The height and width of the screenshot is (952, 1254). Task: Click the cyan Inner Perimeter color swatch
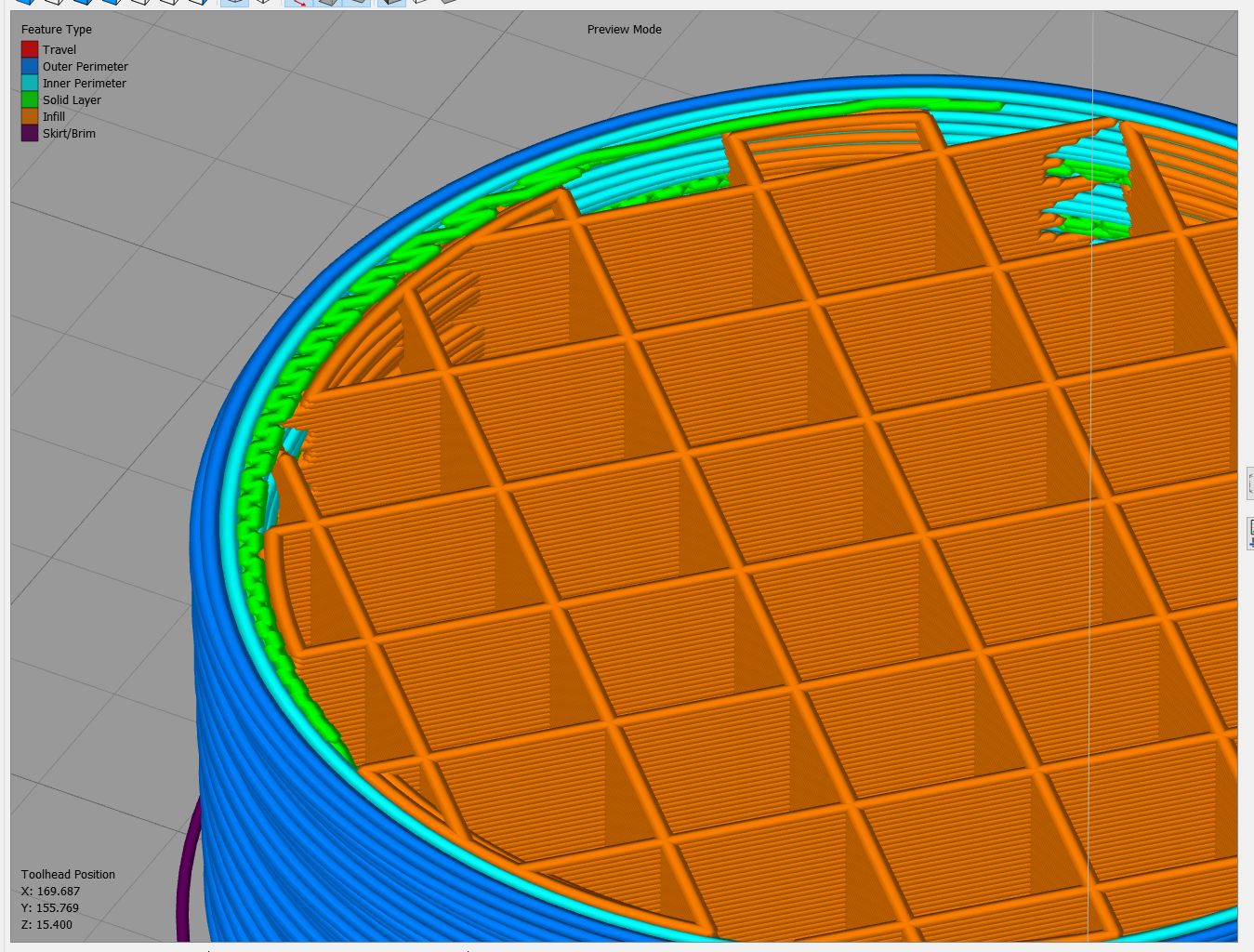tap(30, 83)
